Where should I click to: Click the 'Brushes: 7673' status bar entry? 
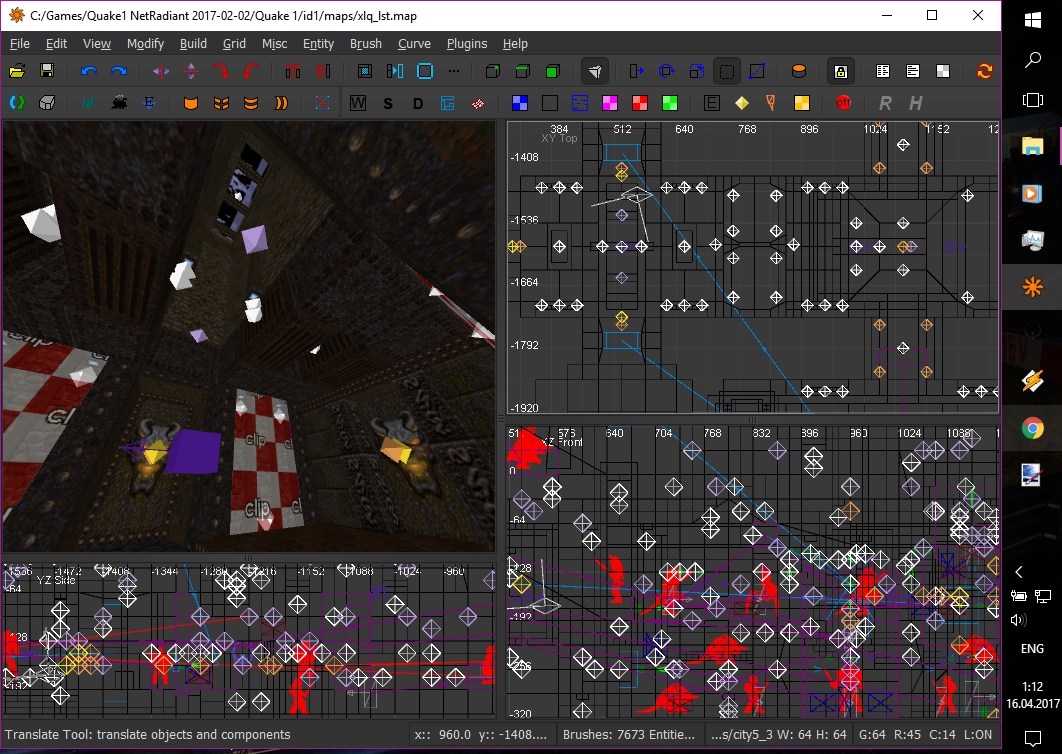[629, 734]
